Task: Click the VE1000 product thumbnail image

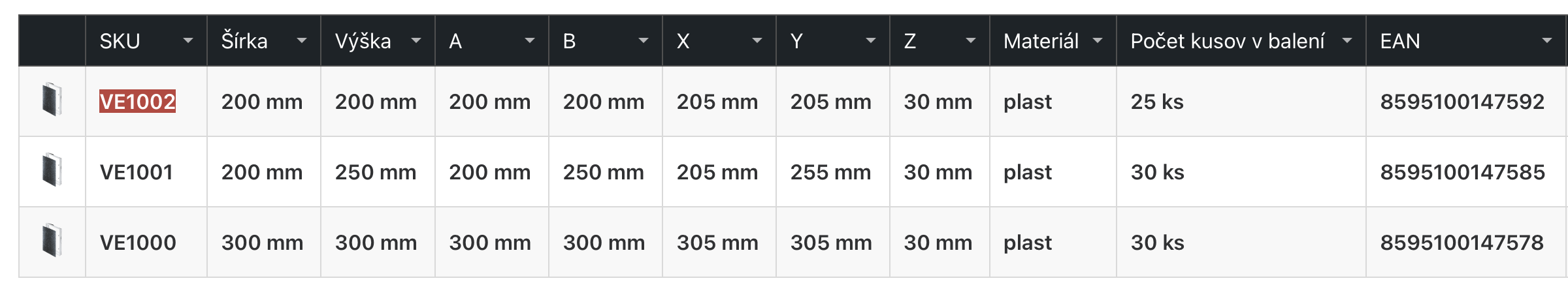Action: click(52, 241)
